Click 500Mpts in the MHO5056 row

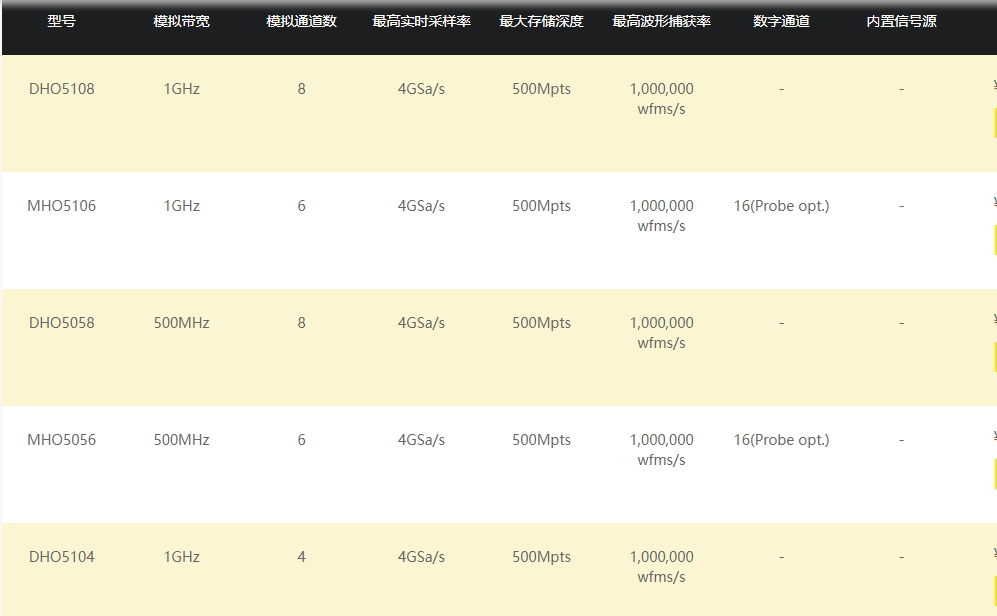coord(542,440)
